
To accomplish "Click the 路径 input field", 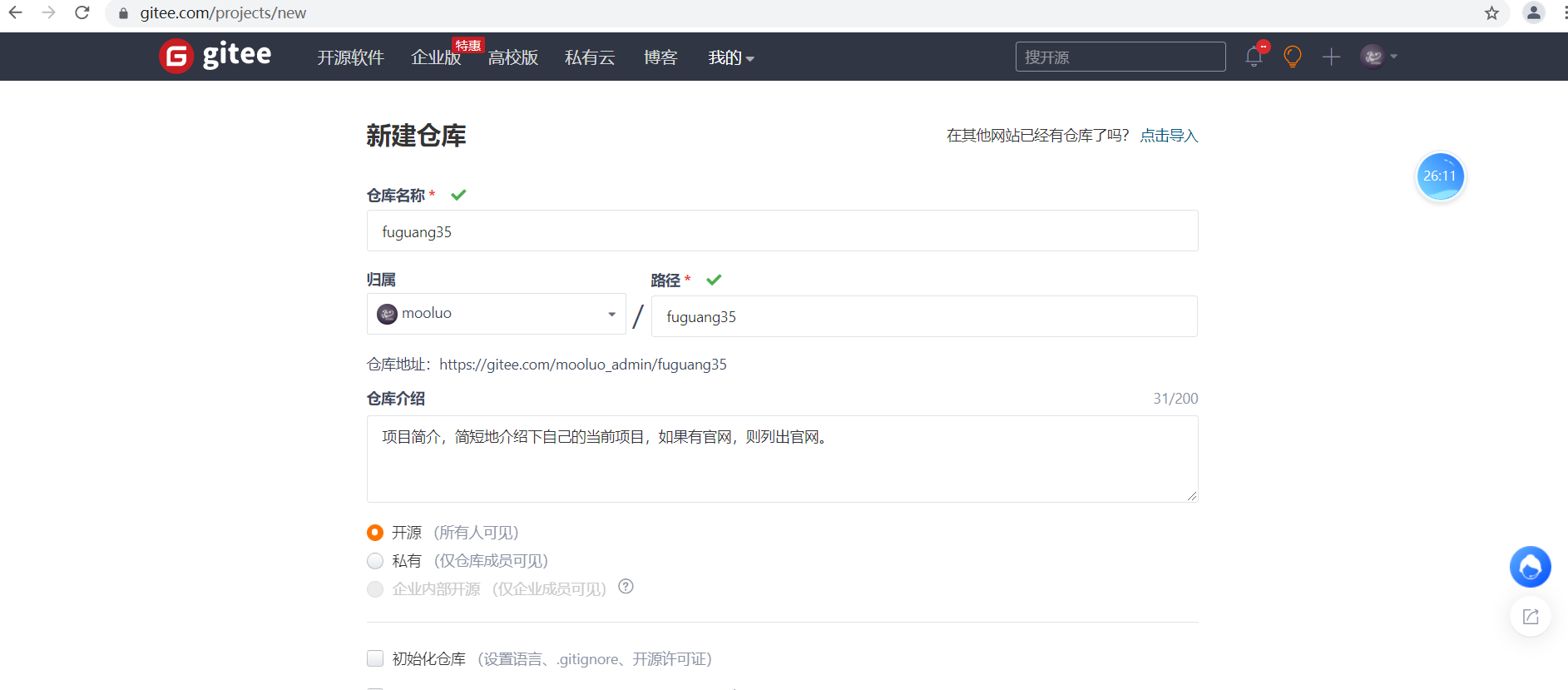I will click(924, 316).
